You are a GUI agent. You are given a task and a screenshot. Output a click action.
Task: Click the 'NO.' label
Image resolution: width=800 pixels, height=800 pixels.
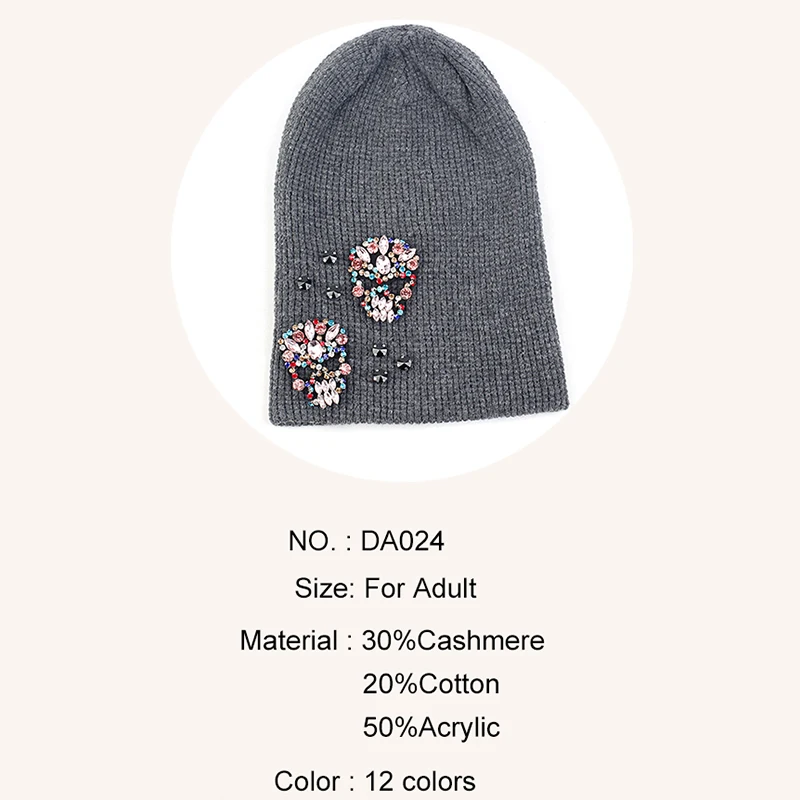point(312,541)
